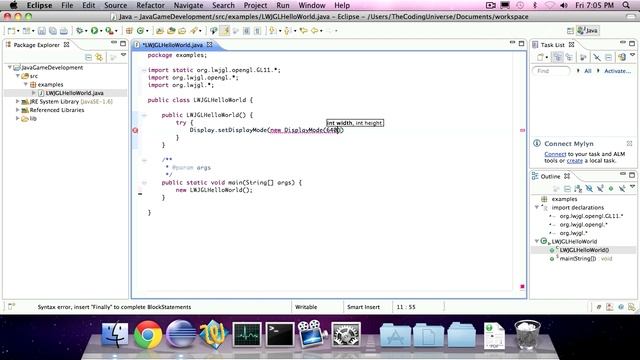Viewport: 640px width, 360px height.
Task: Collapse import declarations in Outline
Action: [537, 207]
